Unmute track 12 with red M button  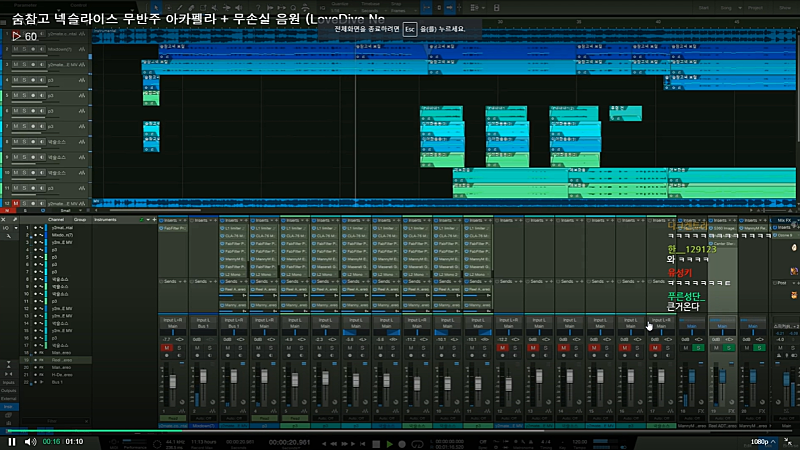pos(16,203)
